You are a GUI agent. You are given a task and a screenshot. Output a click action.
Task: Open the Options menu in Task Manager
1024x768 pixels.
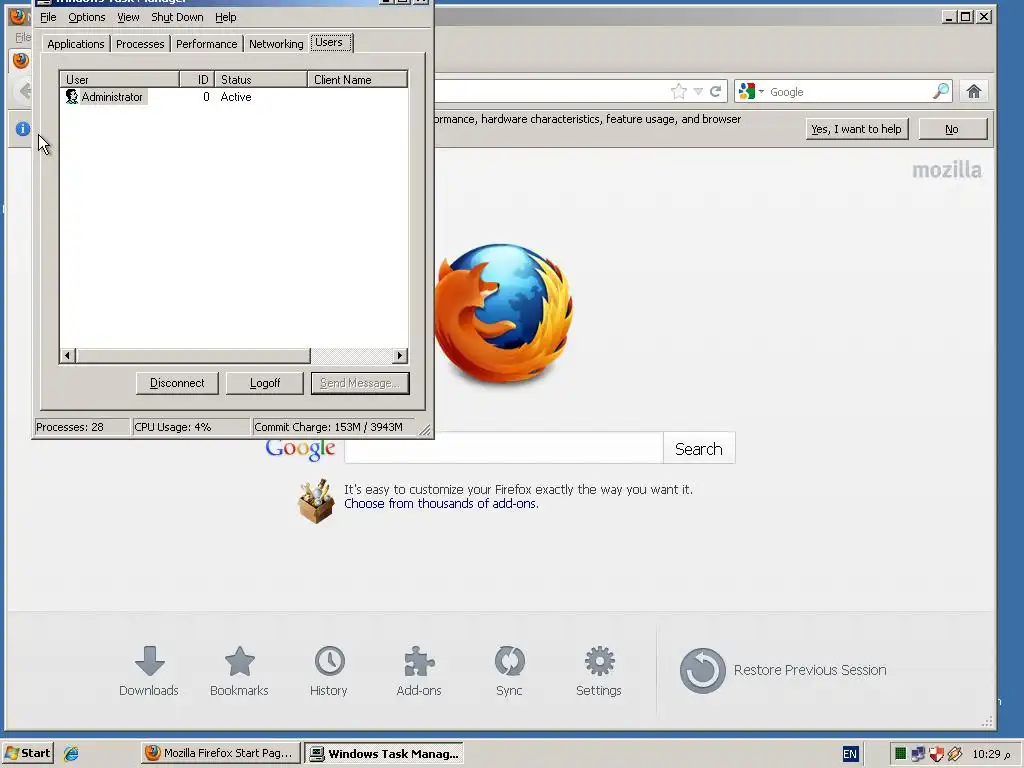[x=87, y=17]
